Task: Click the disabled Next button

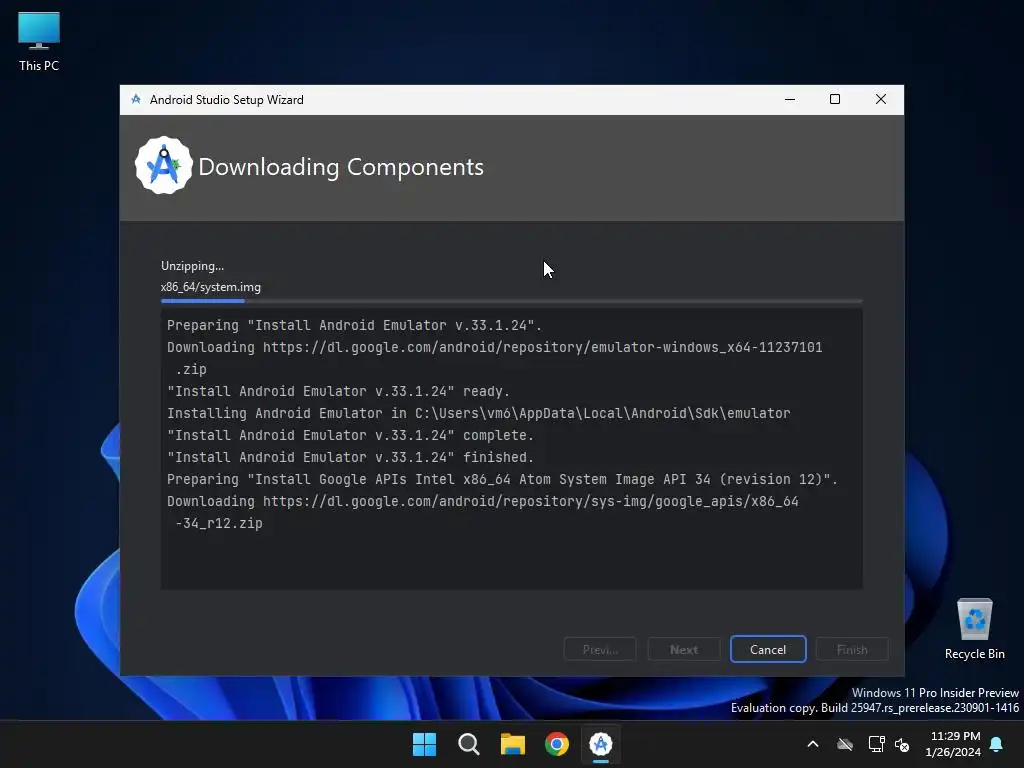Action: (x=684, y=649)
